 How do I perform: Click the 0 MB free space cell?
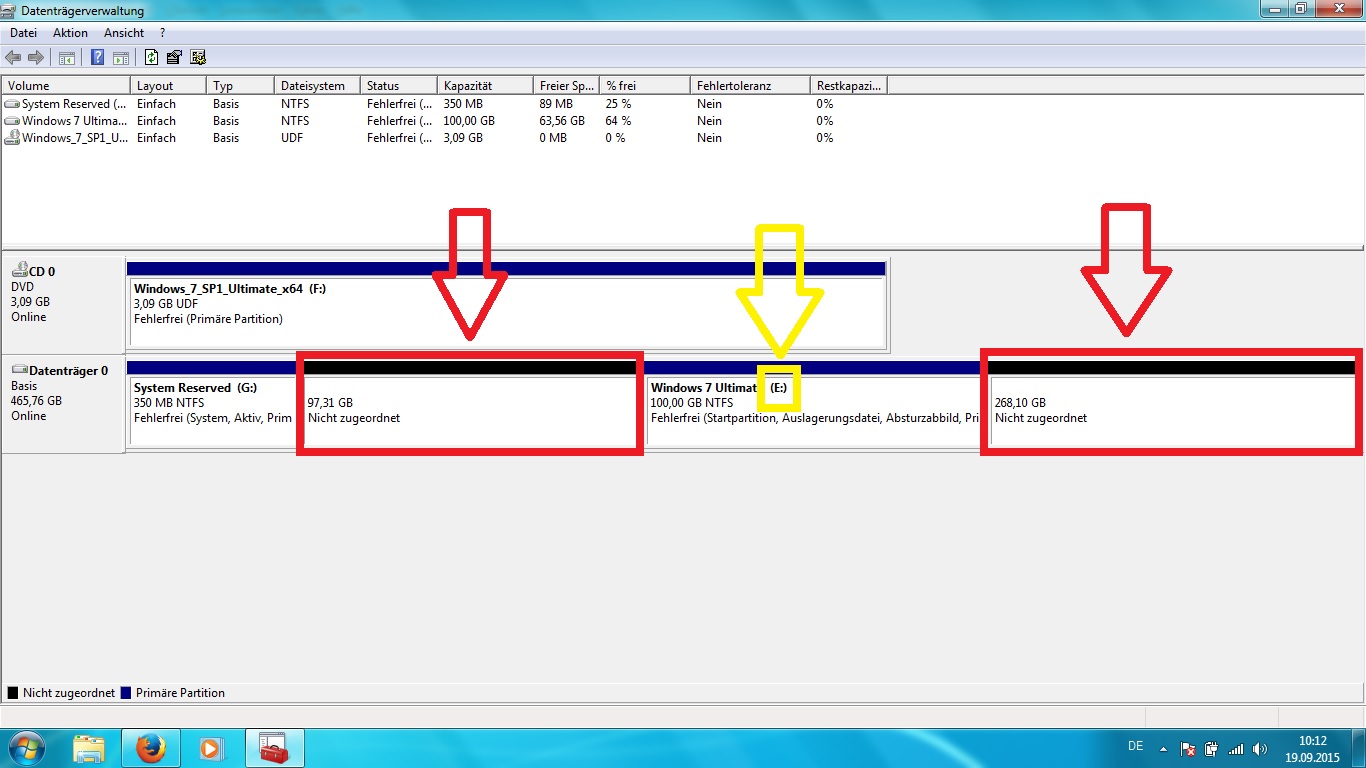pyautogui.click(x=553, y=138)
